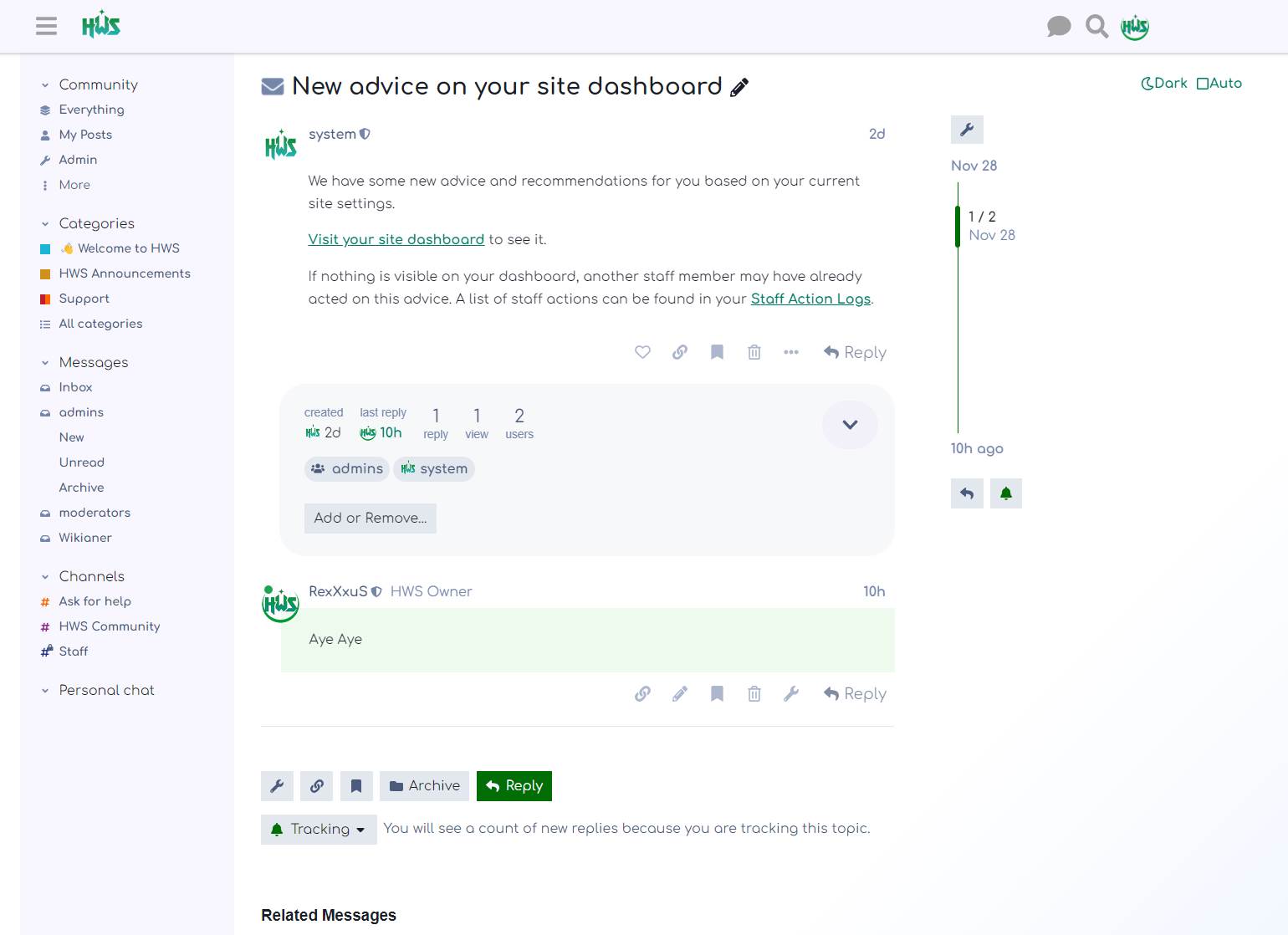The image size is (1288, 935).
Task: Click the Visit your site dashboard link
Action: click(396, 239)
